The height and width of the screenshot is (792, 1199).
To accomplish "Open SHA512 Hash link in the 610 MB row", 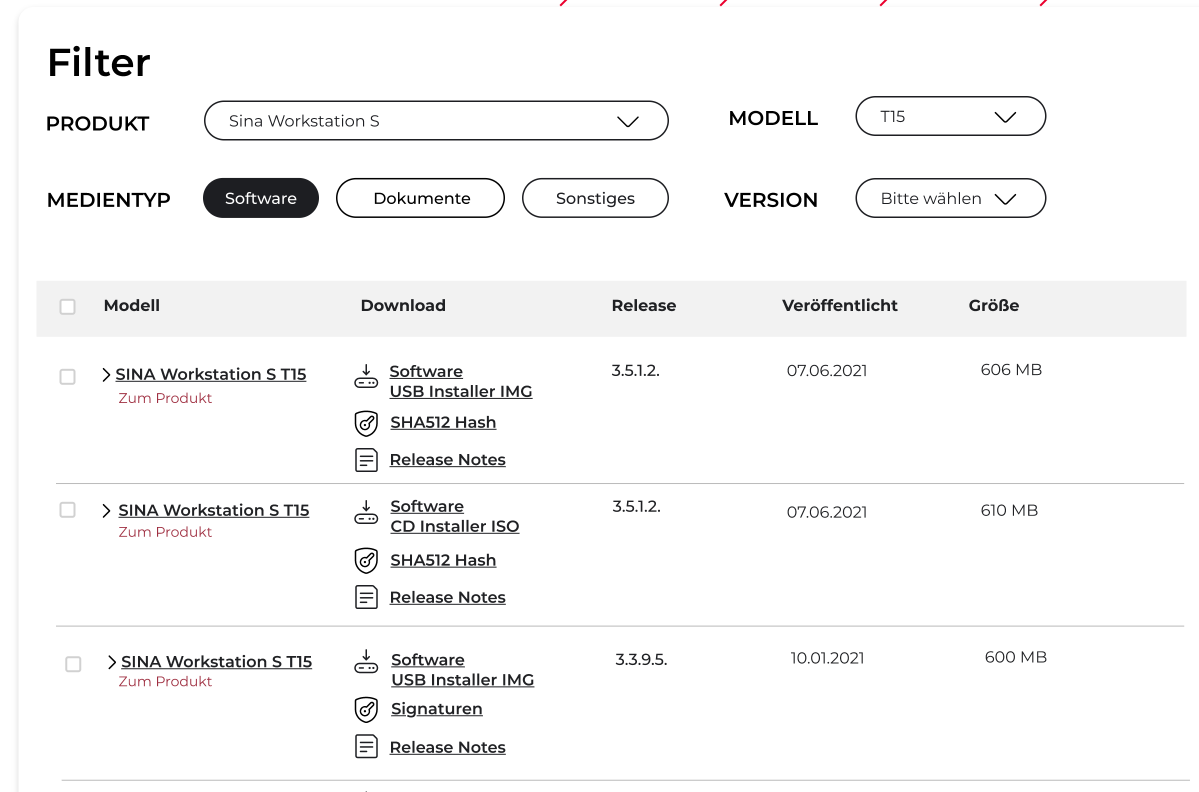I will (x=443, y=560).
